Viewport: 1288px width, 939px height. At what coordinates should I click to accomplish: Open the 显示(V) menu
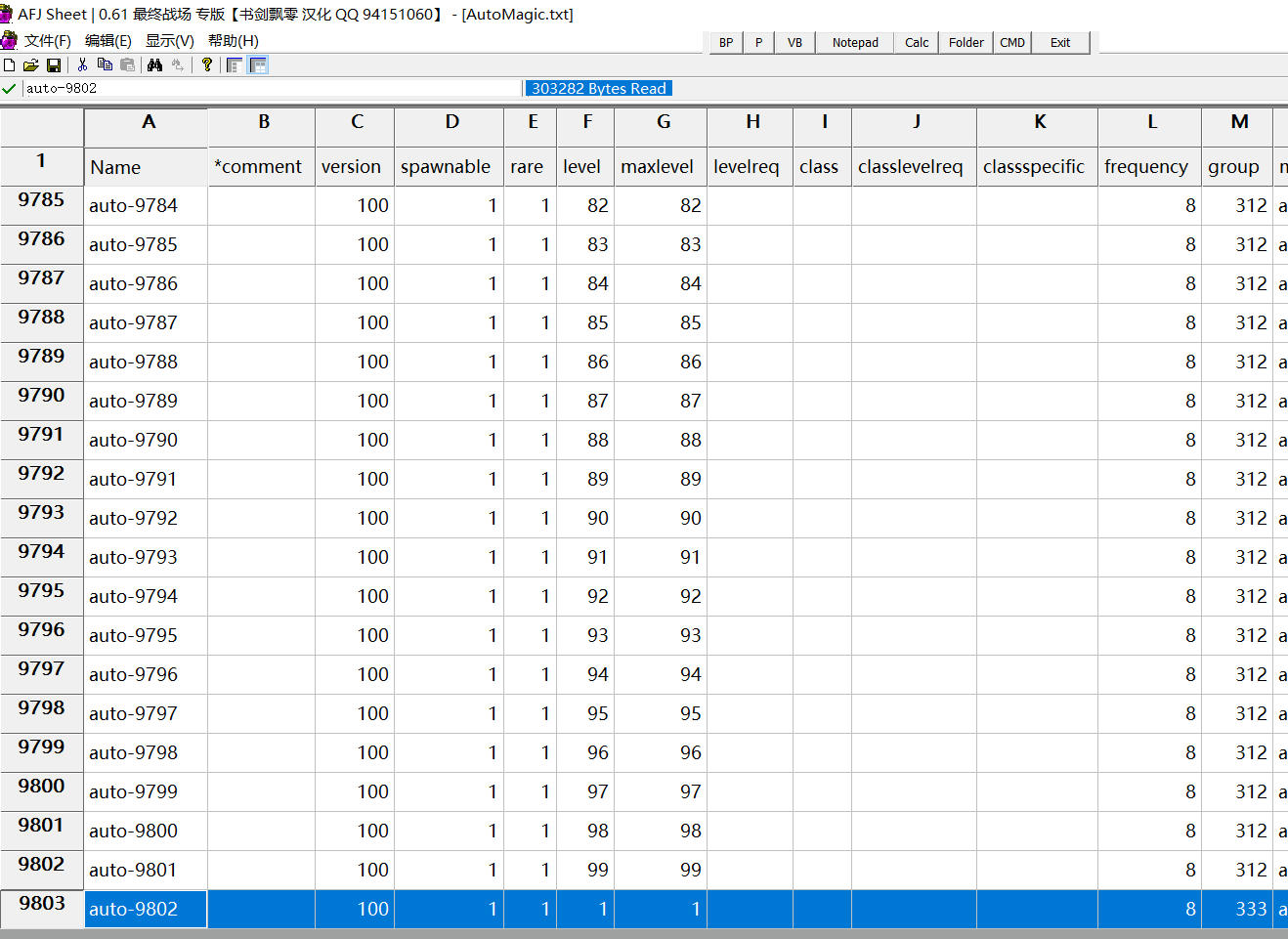coord(169,41)
